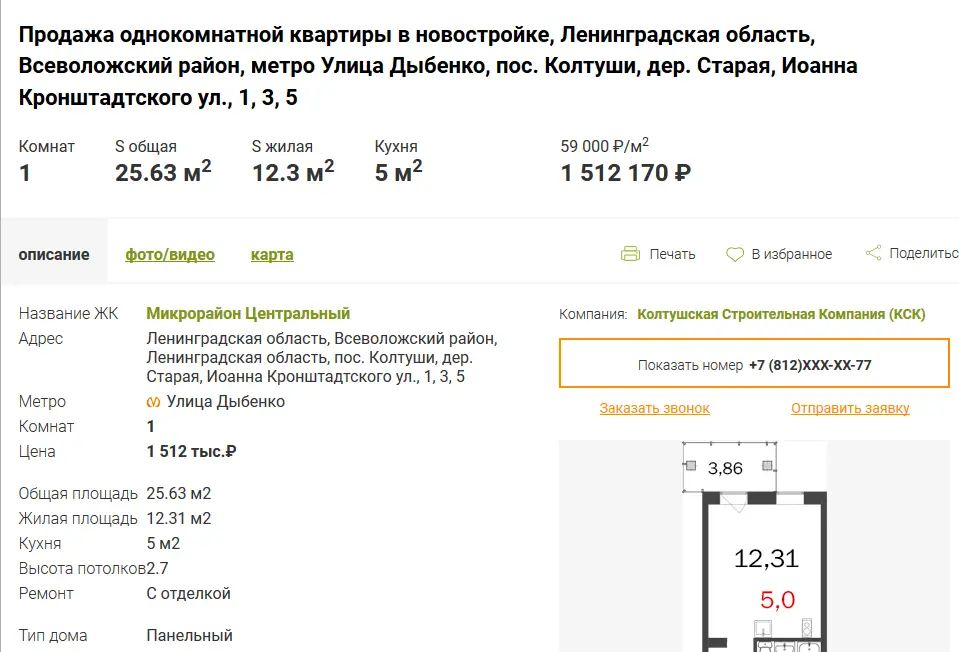Click the 3,86 balcony area on plan
The image size is (959, 652).
point(725,467)
